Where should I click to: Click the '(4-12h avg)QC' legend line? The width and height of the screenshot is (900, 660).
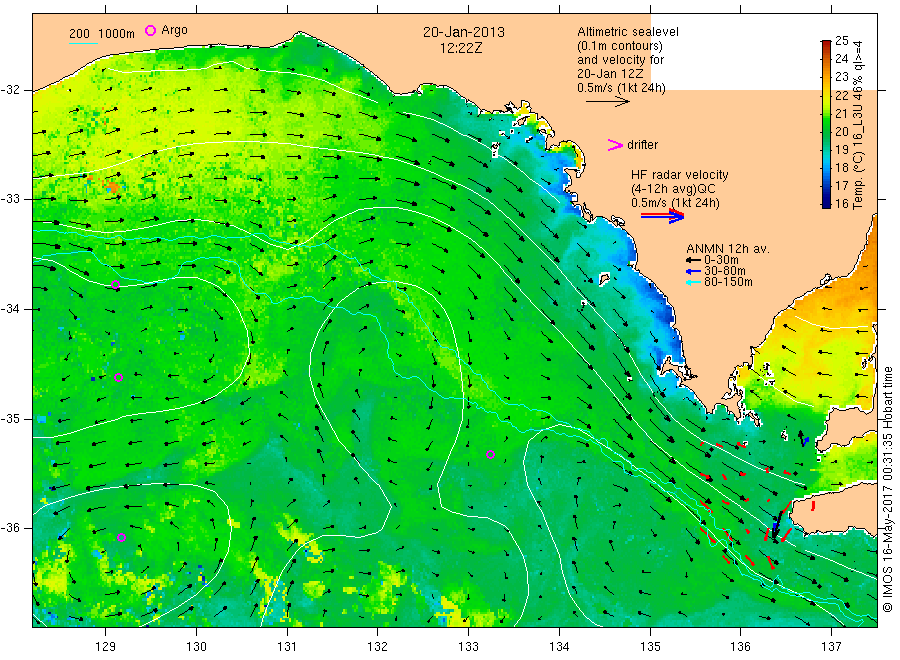pyautogui.click(x=673, y=189)
